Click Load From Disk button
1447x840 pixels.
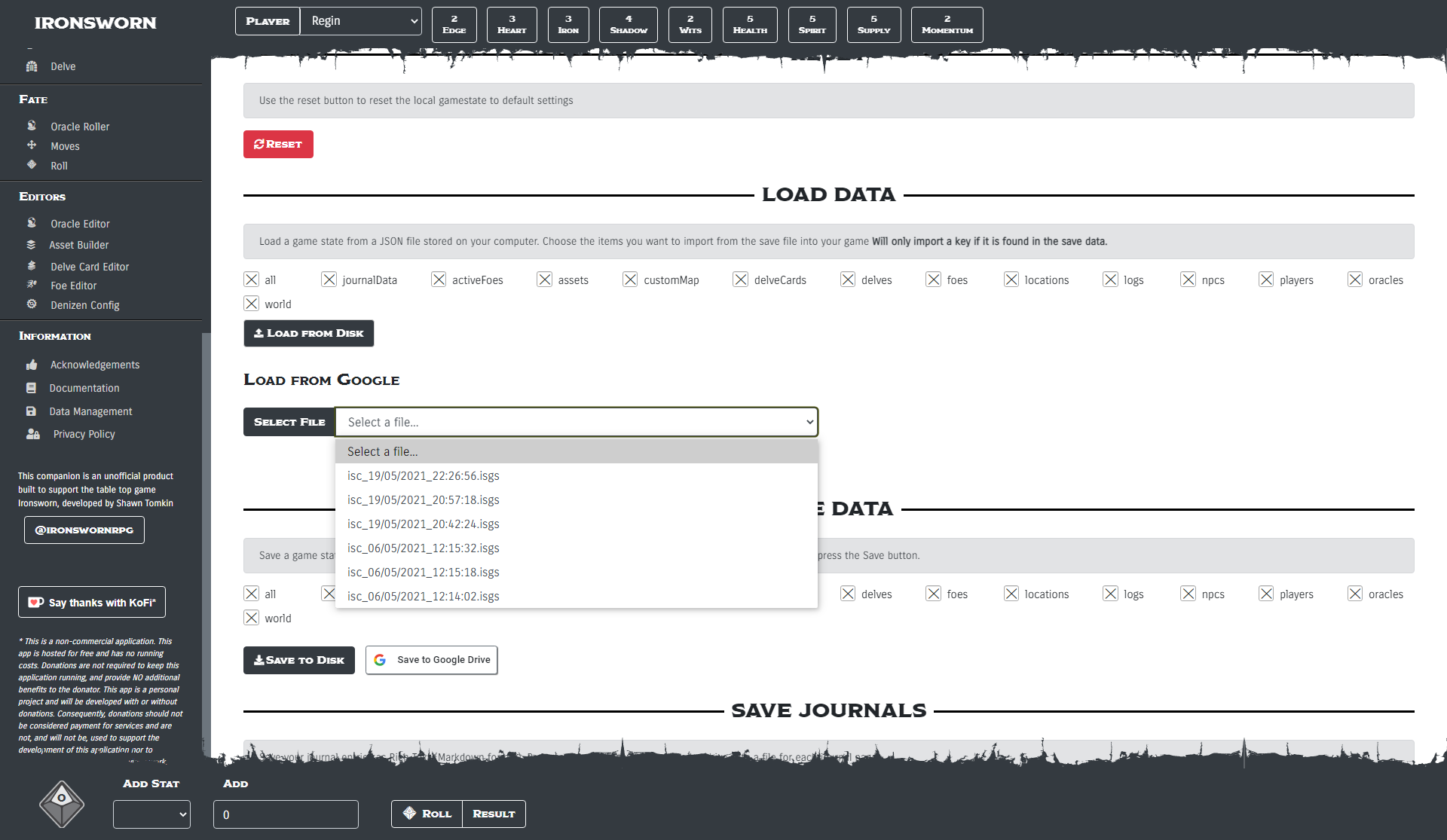[309, 333]
